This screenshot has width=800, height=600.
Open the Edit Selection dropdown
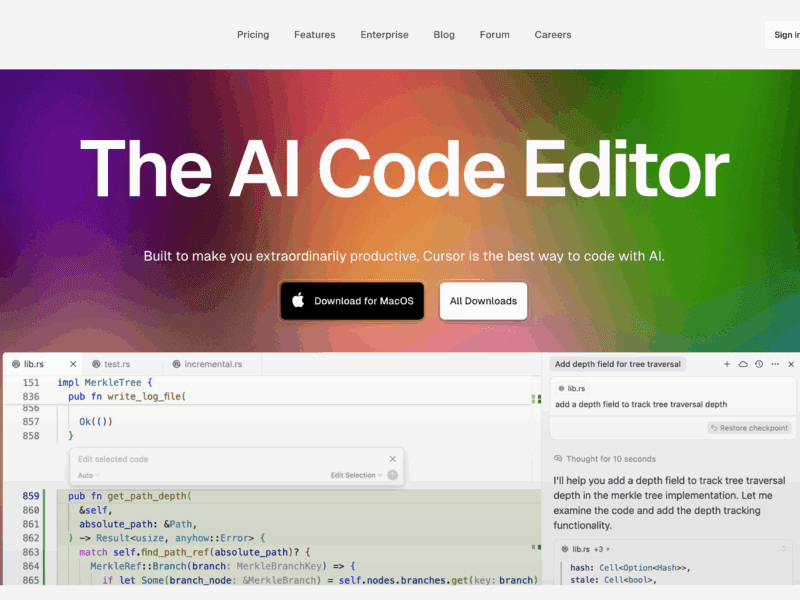356,475
